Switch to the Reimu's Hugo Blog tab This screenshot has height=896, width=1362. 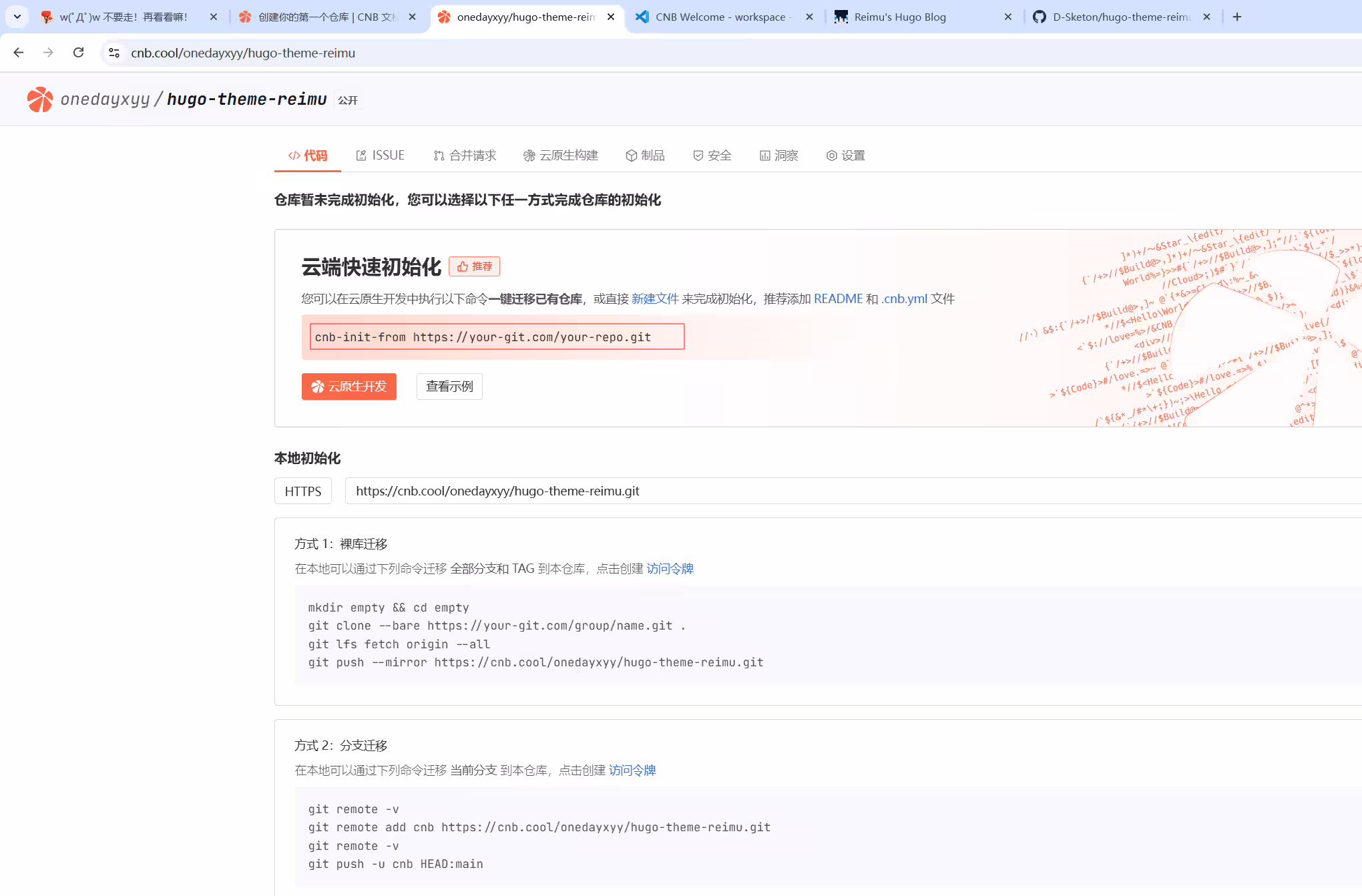[x=923, y=17]
